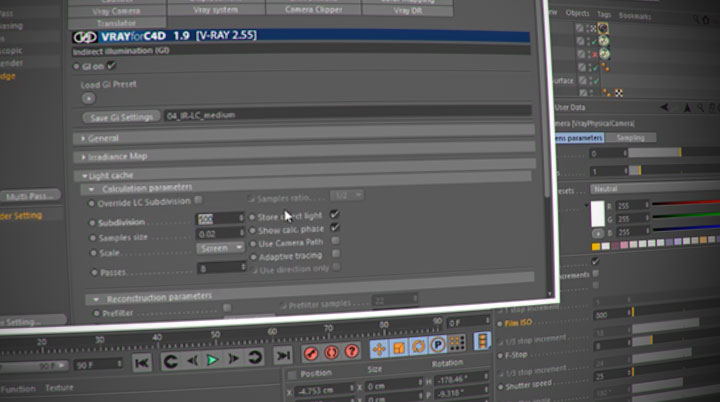Click the green-checked round tag in second row
The width and height of the screenshot is (720, 402).
604,41
